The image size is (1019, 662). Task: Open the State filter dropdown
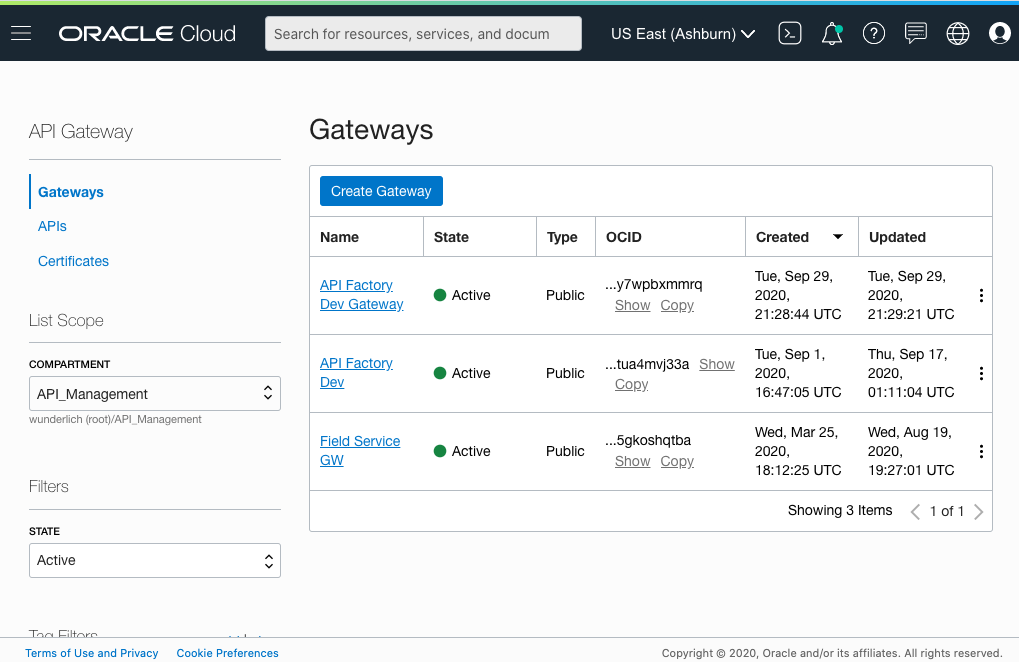pos(154,560)
